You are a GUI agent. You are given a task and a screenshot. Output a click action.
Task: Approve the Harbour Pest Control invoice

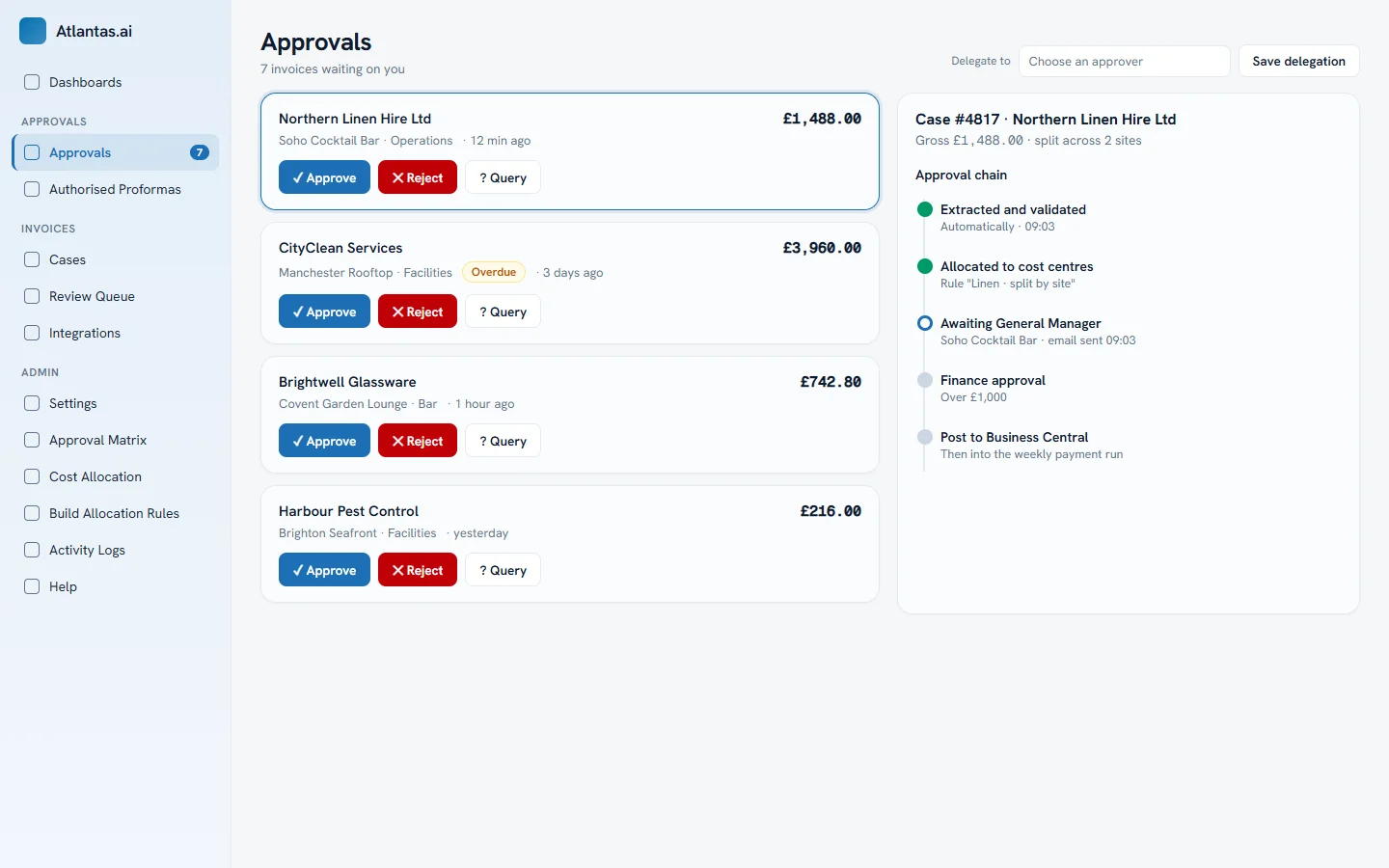[x=324, y=570]
